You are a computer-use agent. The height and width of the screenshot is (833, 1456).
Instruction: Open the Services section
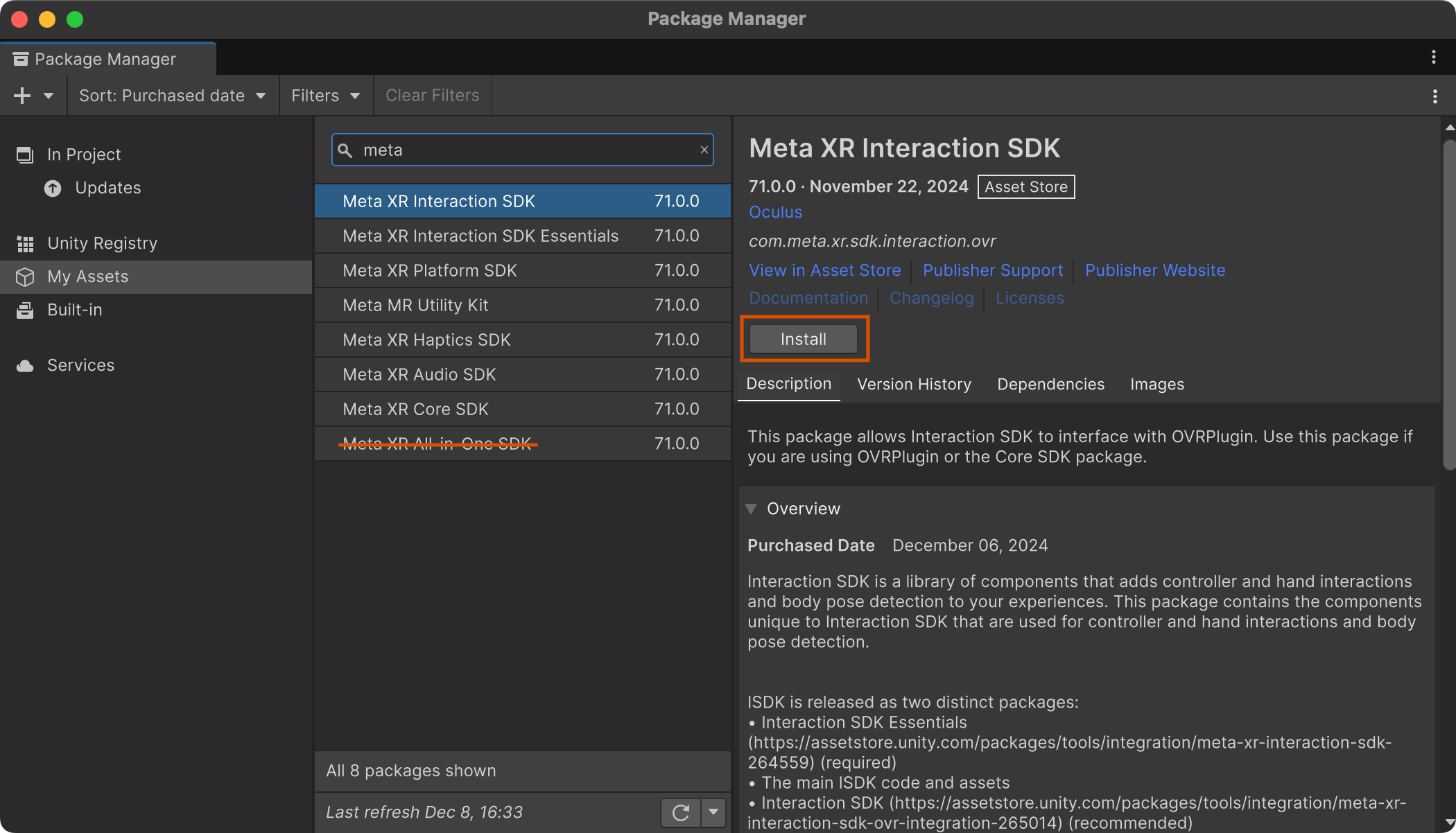80,365
